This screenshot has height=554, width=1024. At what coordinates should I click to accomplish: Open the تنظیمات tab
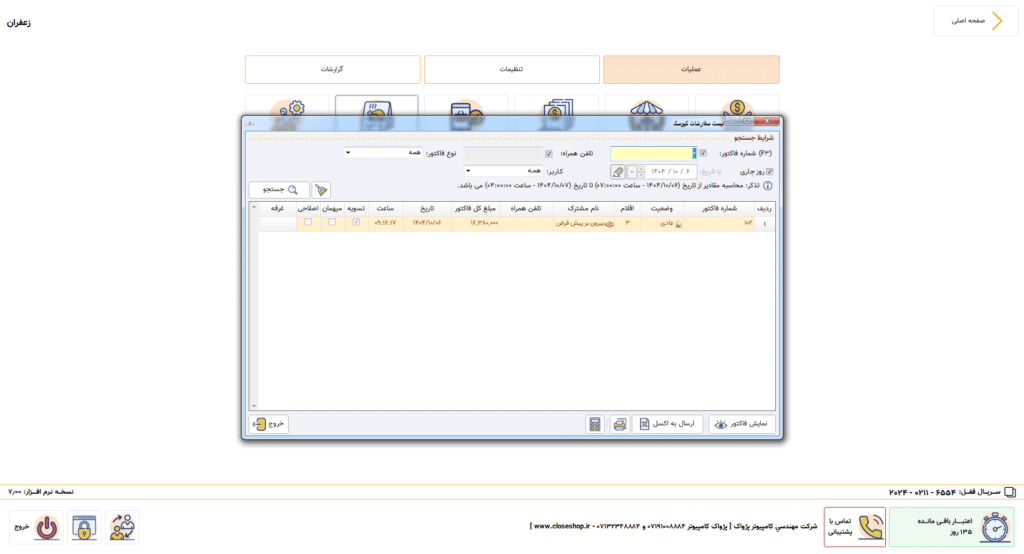tap(511, 69)
